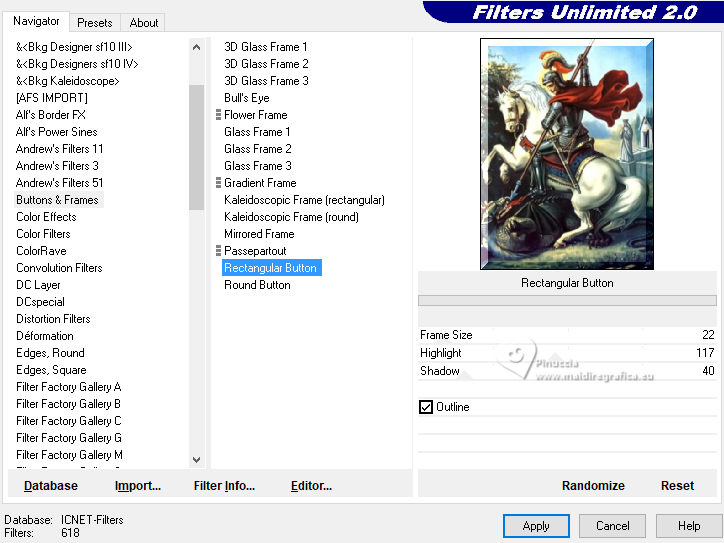This screenshot has width=724, height=543.
Task: Select the Edges, Square category
Action: pos(51,370)
